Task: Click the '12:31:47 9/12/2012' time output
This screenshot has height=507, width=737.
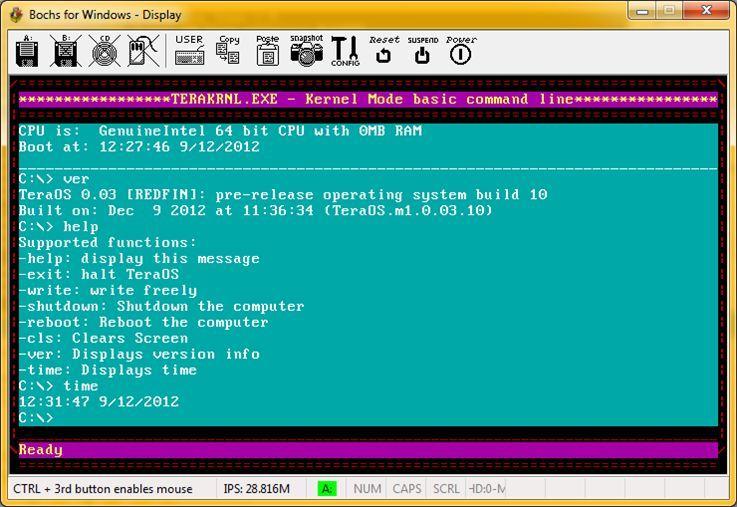Action: [99, 402]
